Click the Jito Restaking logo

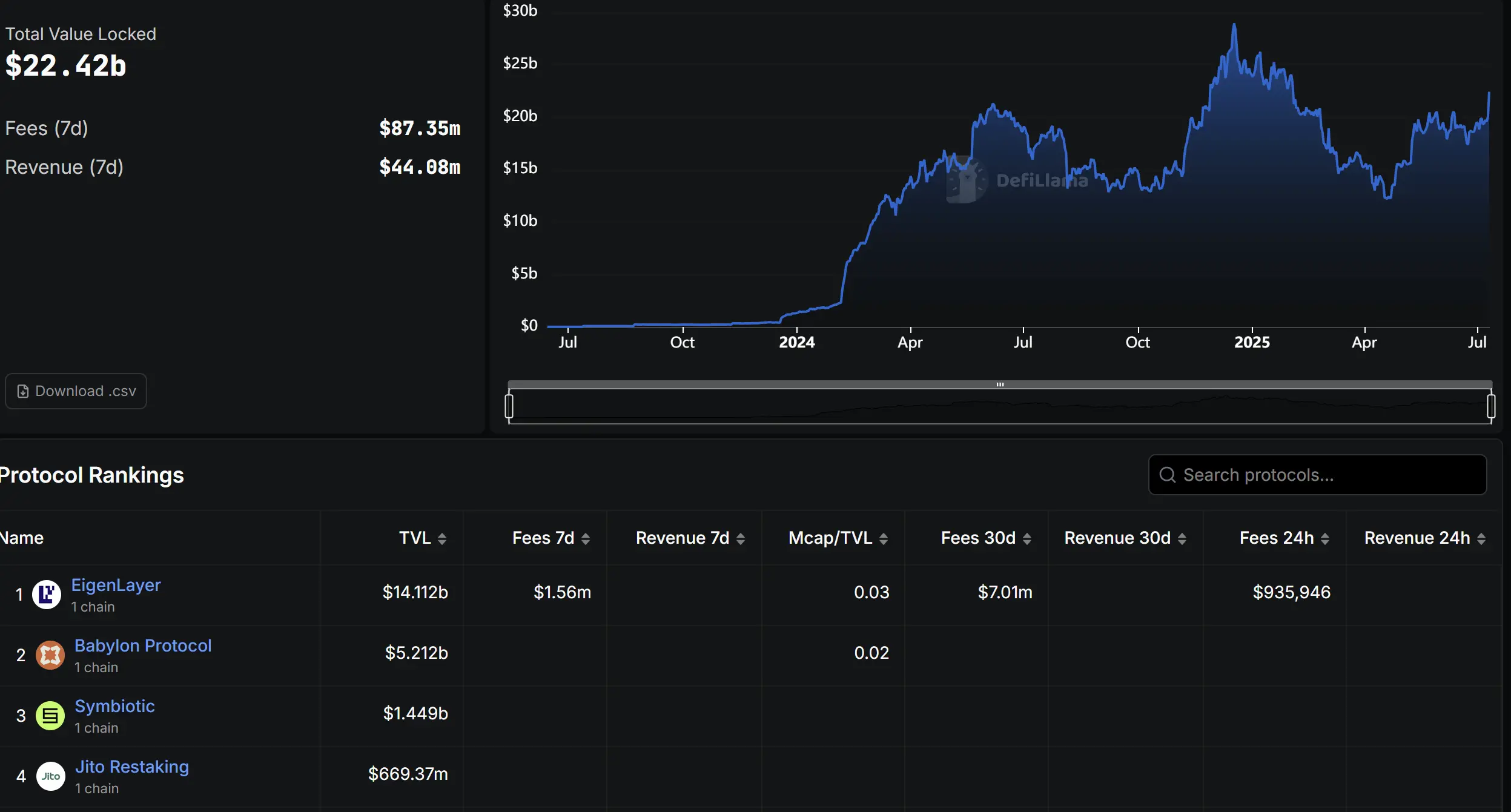click(x=51, y=776)
